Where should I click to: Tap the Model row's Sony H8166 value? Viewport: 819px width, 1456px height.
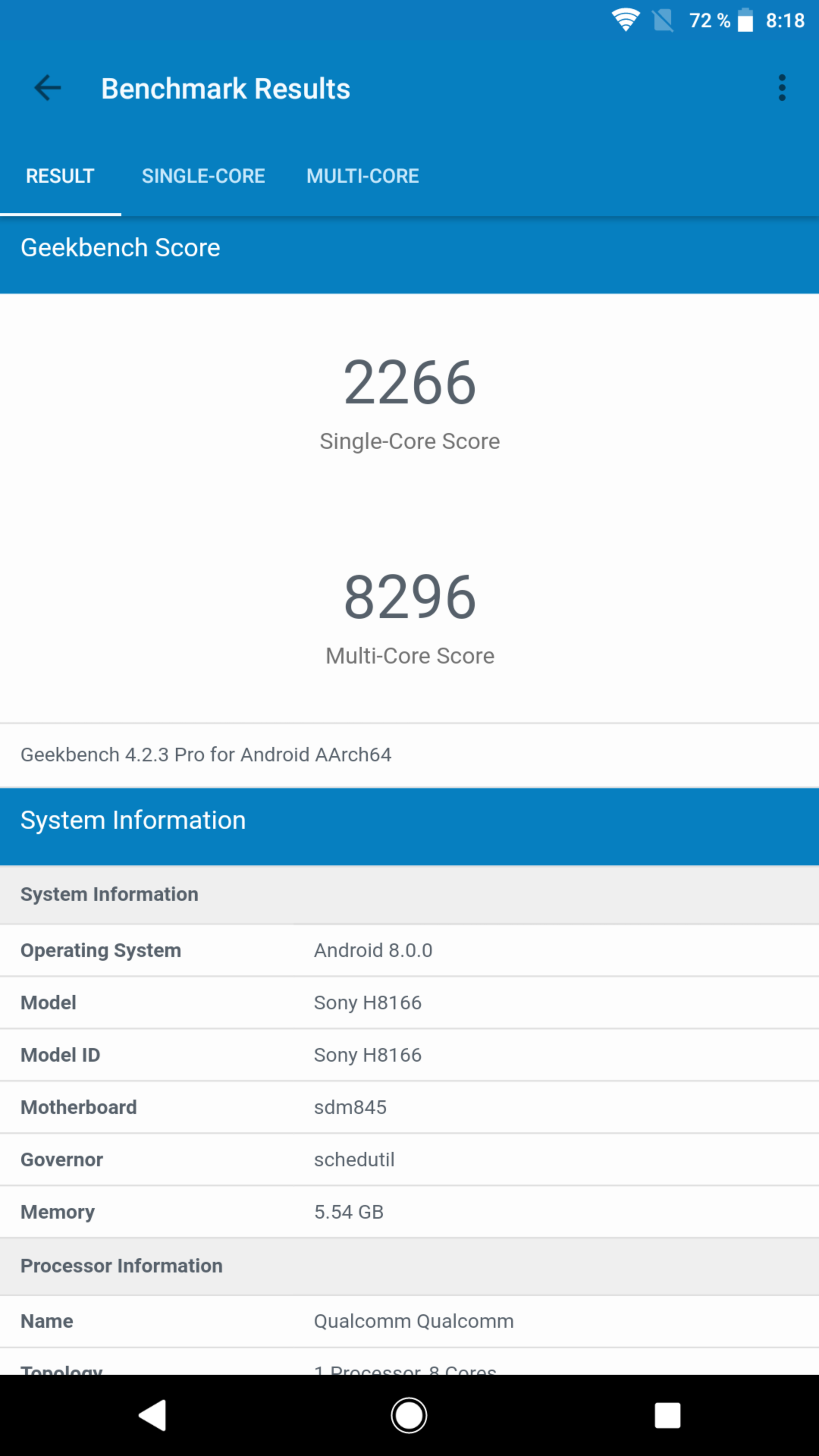pos(368,1003)
